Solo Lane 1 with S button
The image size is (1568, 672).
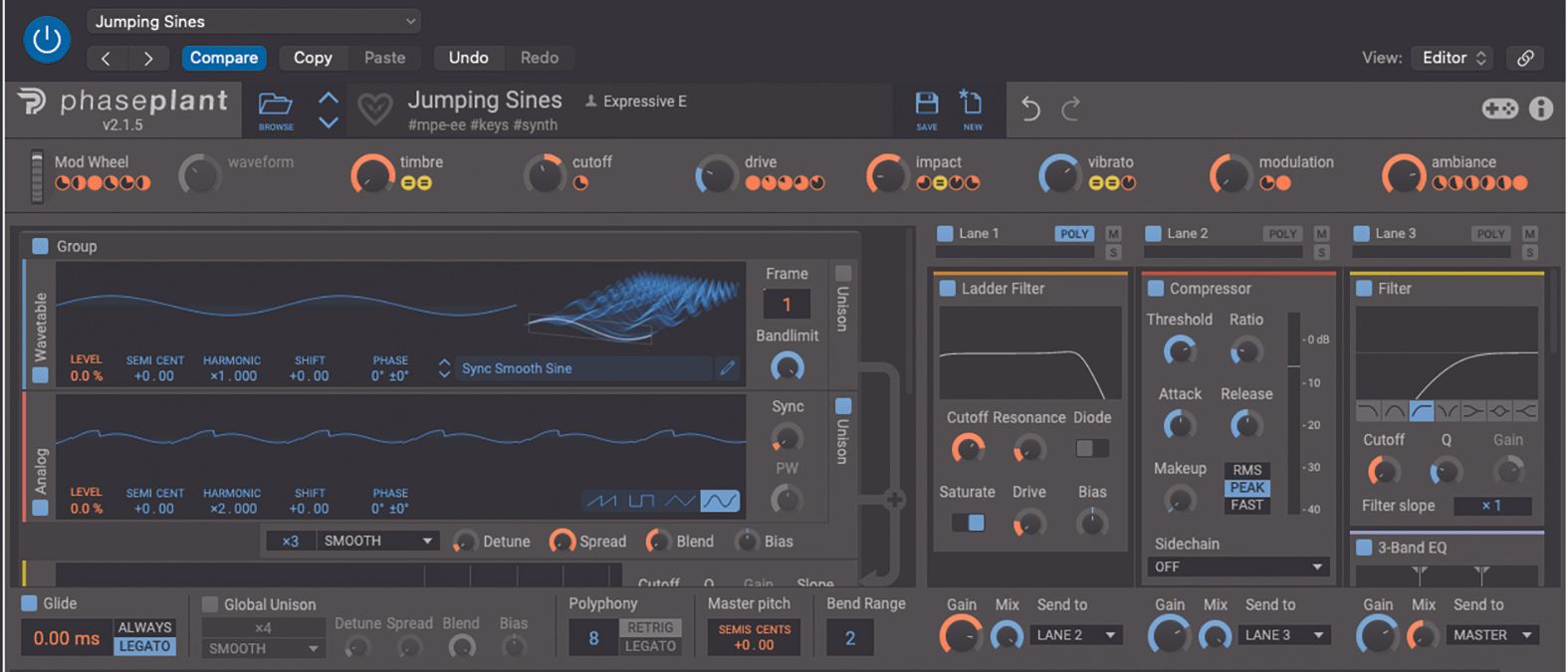pyautogui.click(x=1113, y=252)
